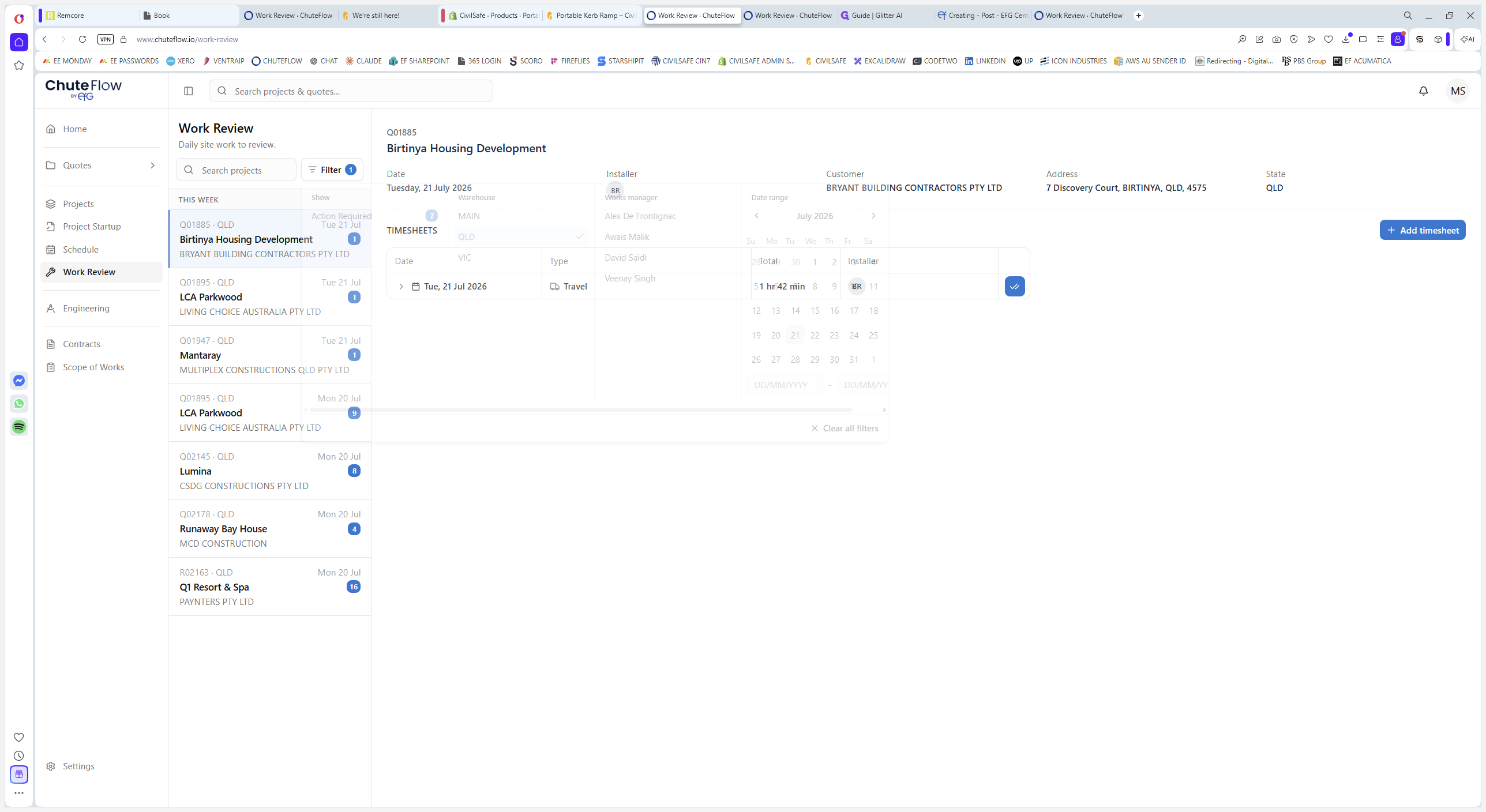
Task: Open LCA Parkwood Mon 20 Jul item
Action: point(269,413)
